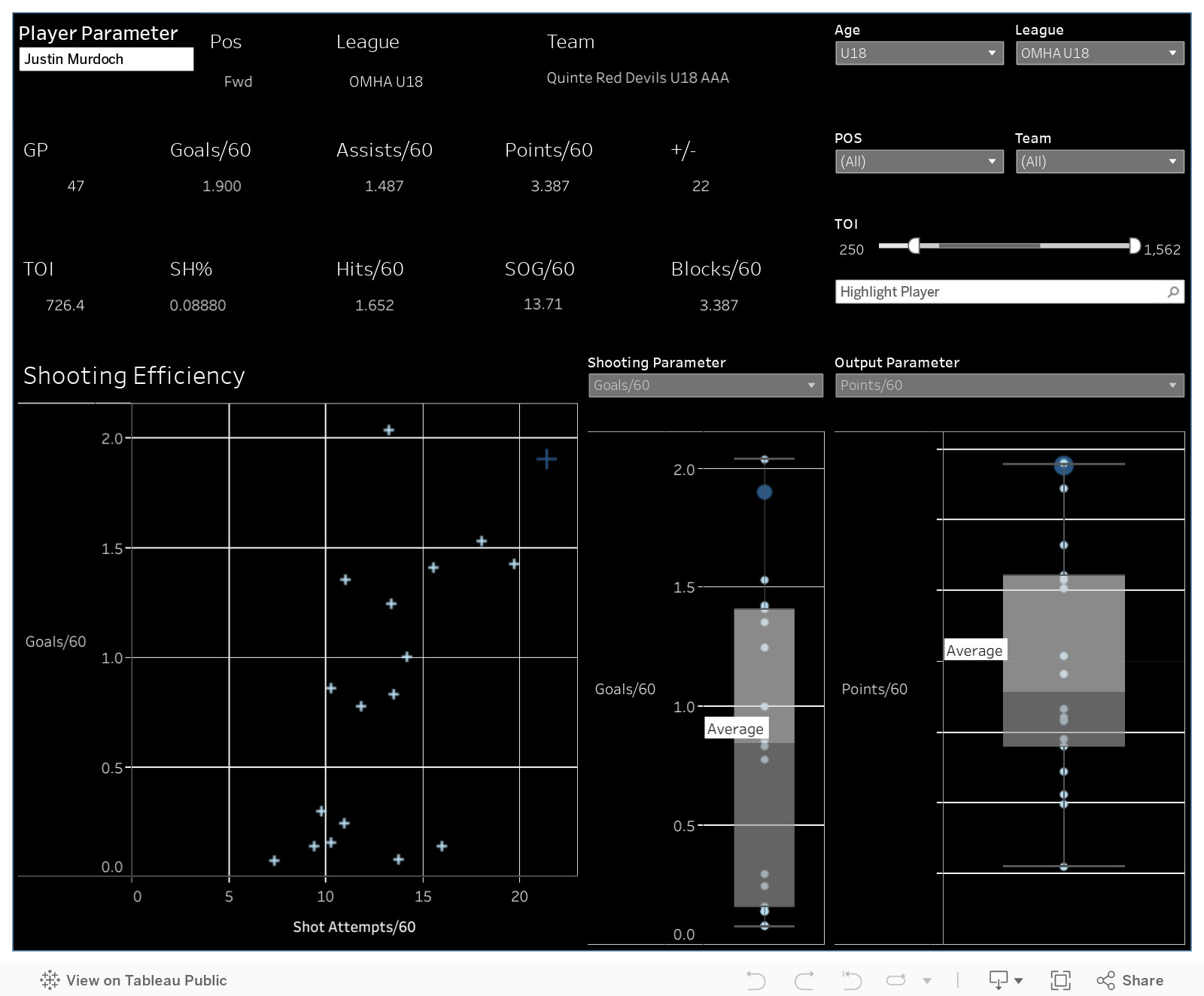Viewport: 1204px width, 996px height.
Task: Expand the POS (All) filter dropdown
Action: [x=920, y=161]
